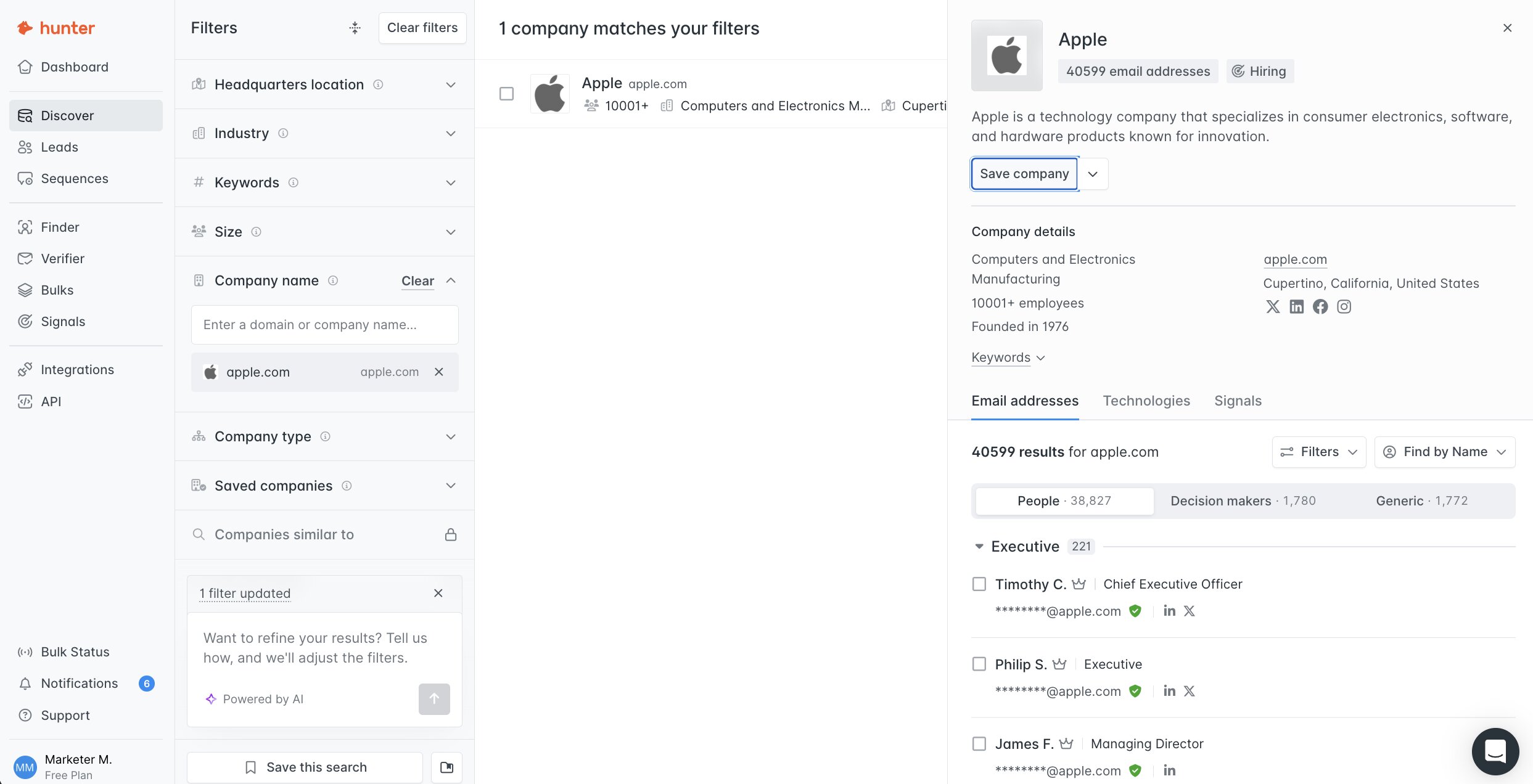Viewport: 1533px width, 784px height.
Task: Click Save this search button
Action: 305,767
